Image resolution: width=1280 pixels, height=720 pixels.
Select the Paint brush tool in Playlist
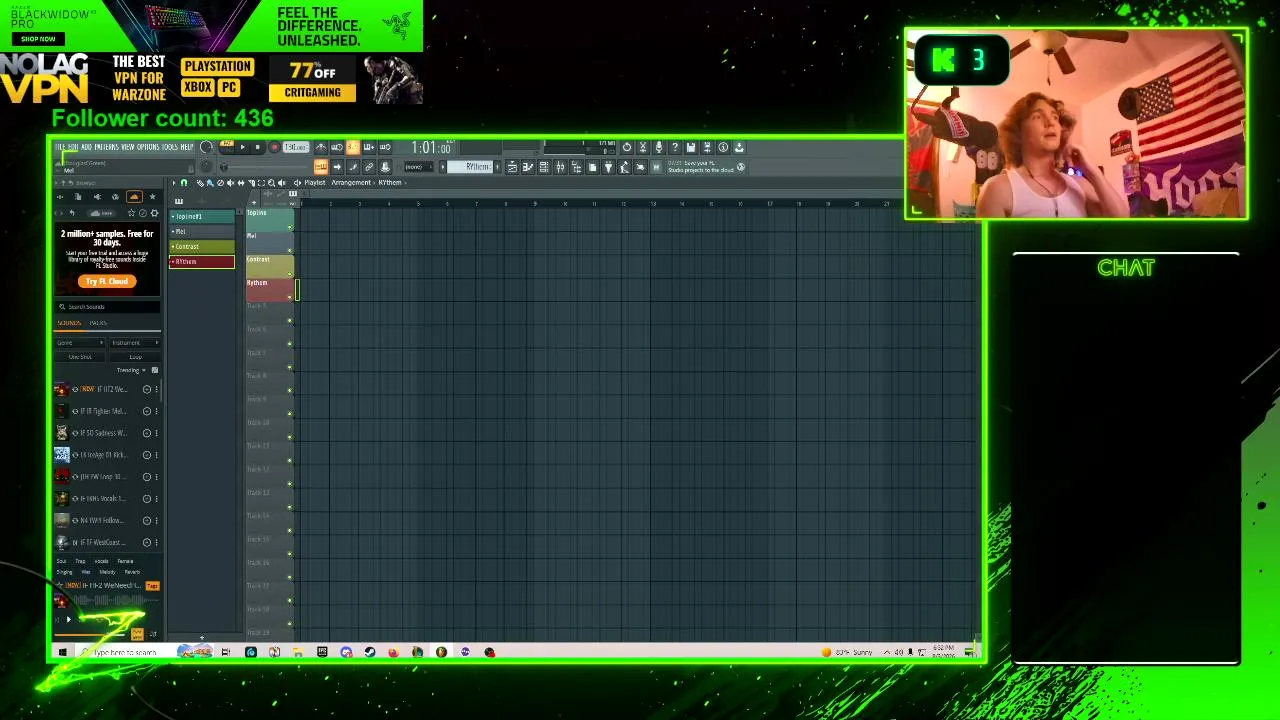pyautogui.click(x=209, y=183)
